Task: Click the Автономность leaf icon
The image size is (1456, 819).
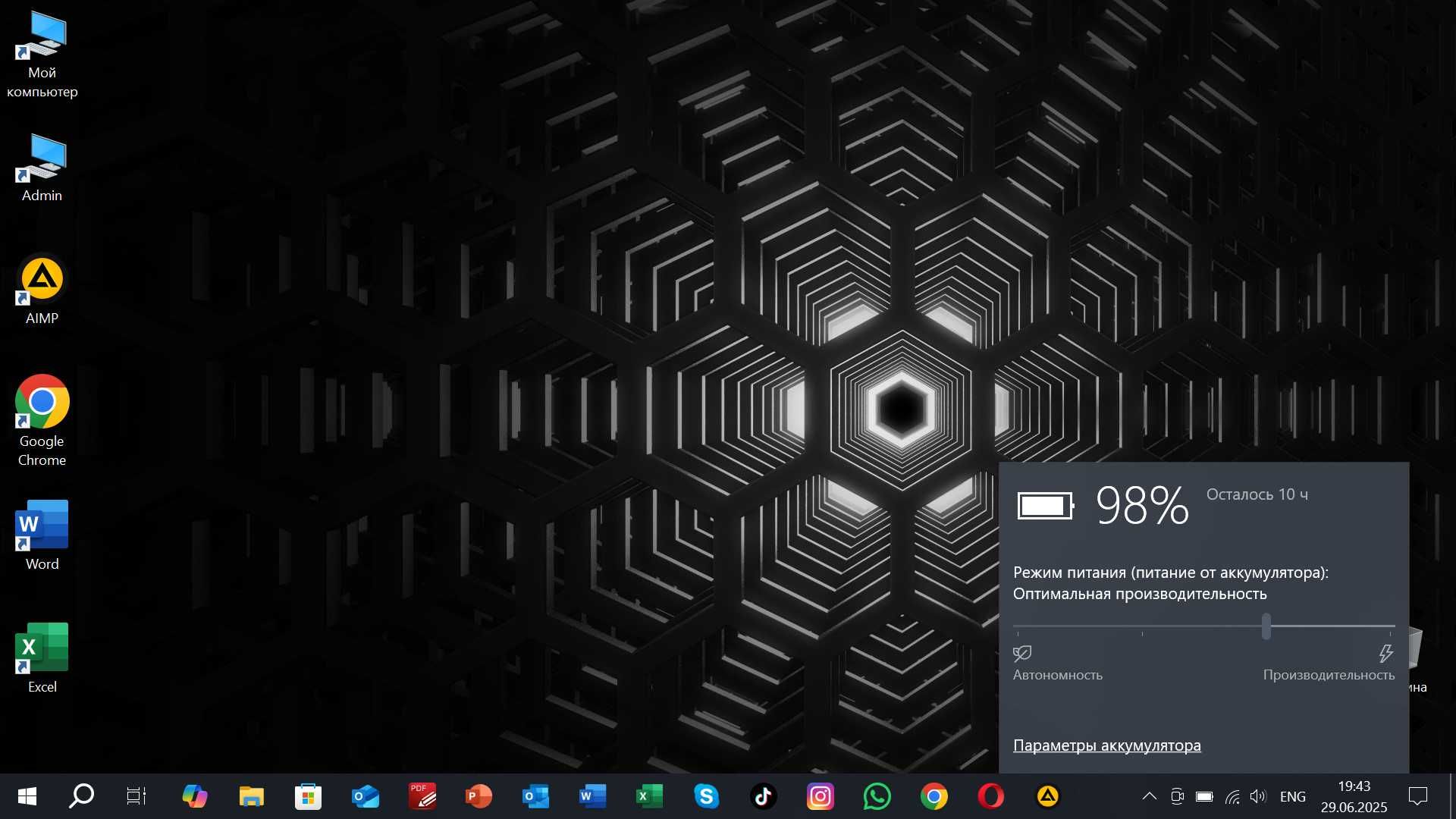Action: 1022,653
